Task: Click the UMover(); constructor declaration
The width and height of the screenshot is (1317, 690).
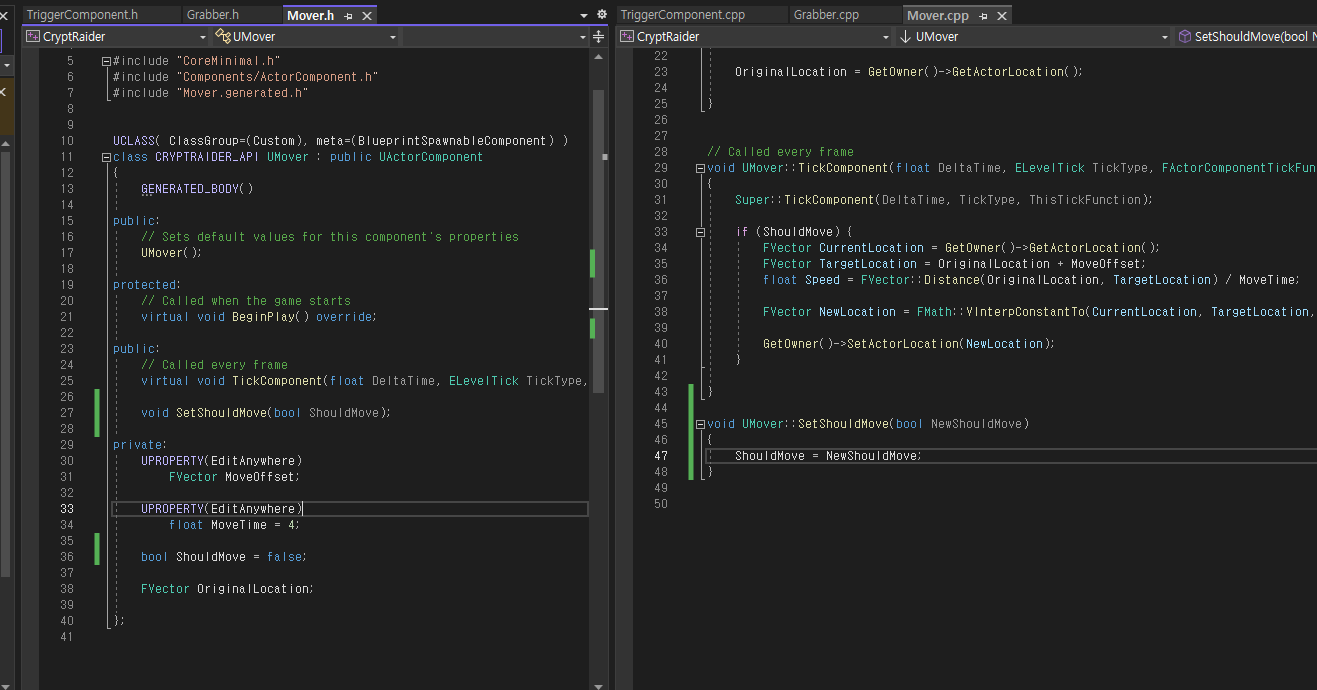Action: click(x=172, y=253)
